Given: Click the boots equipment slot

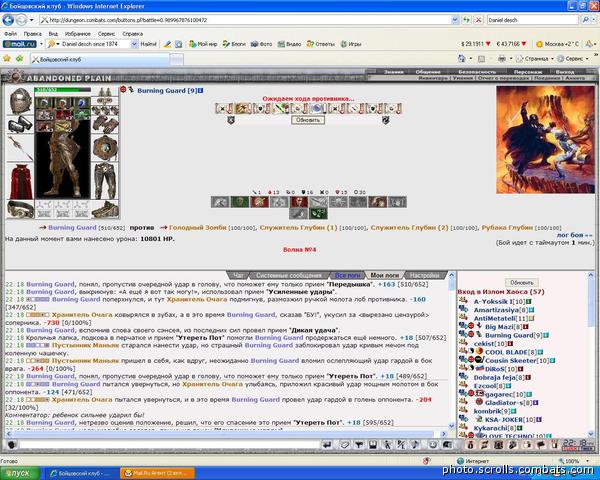Looking at the screenshot, I should tap(105, 209).
